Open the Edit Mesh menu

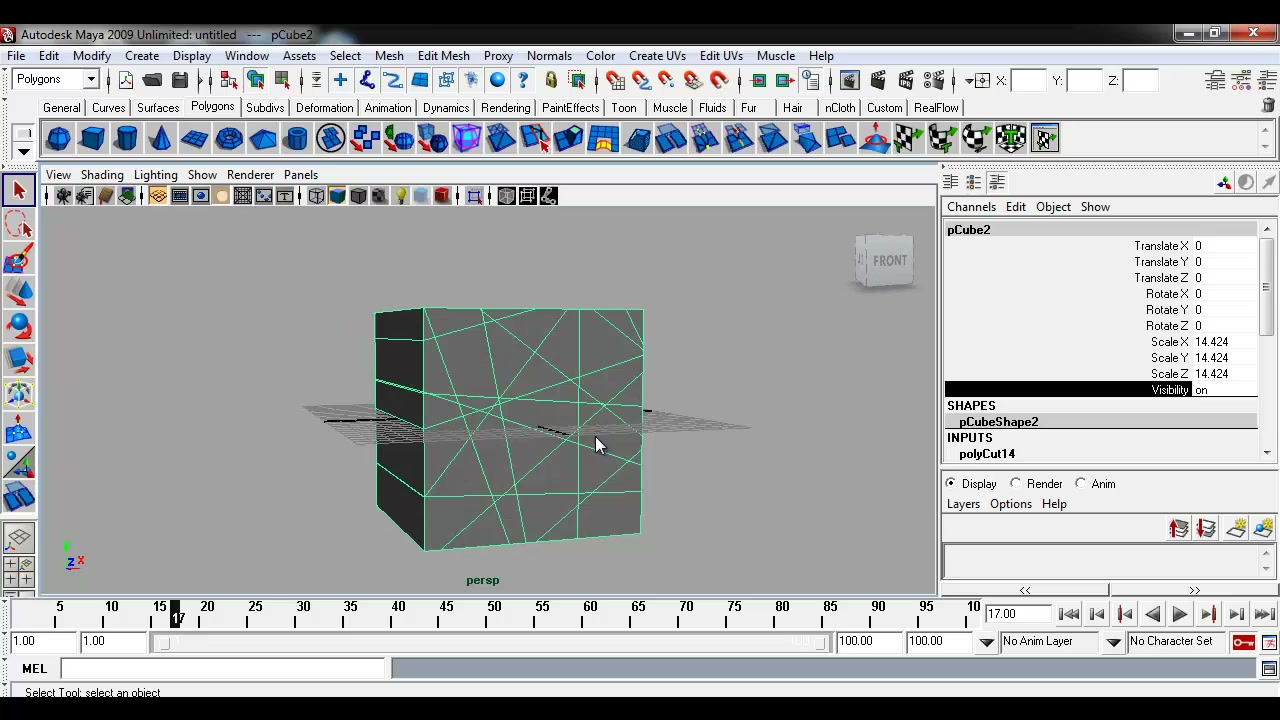coord(443,56)
